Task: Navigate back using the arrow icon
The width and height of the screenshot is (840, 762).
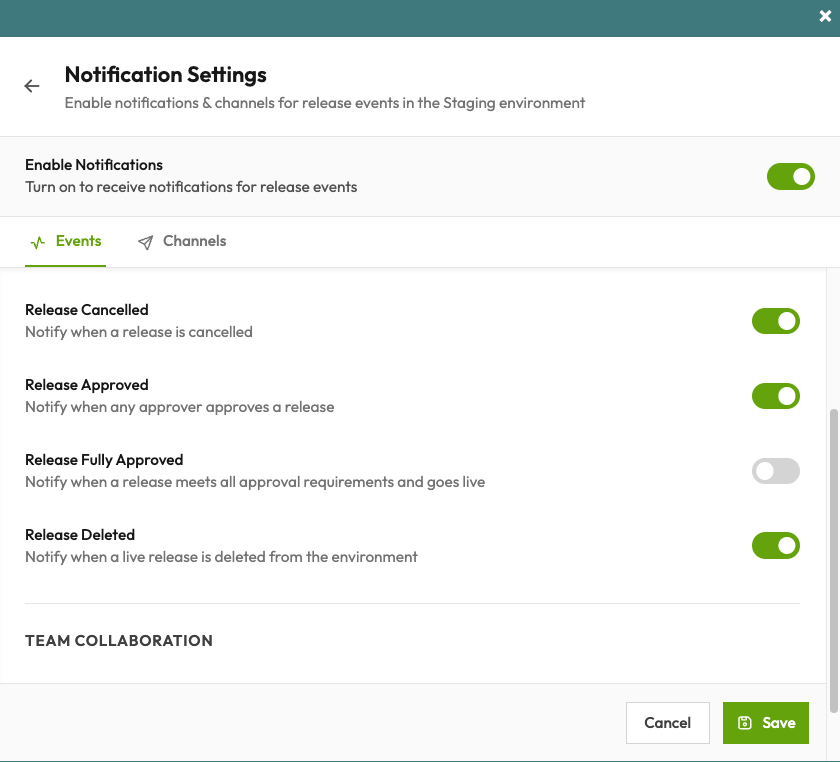Action: coord(31,86)
